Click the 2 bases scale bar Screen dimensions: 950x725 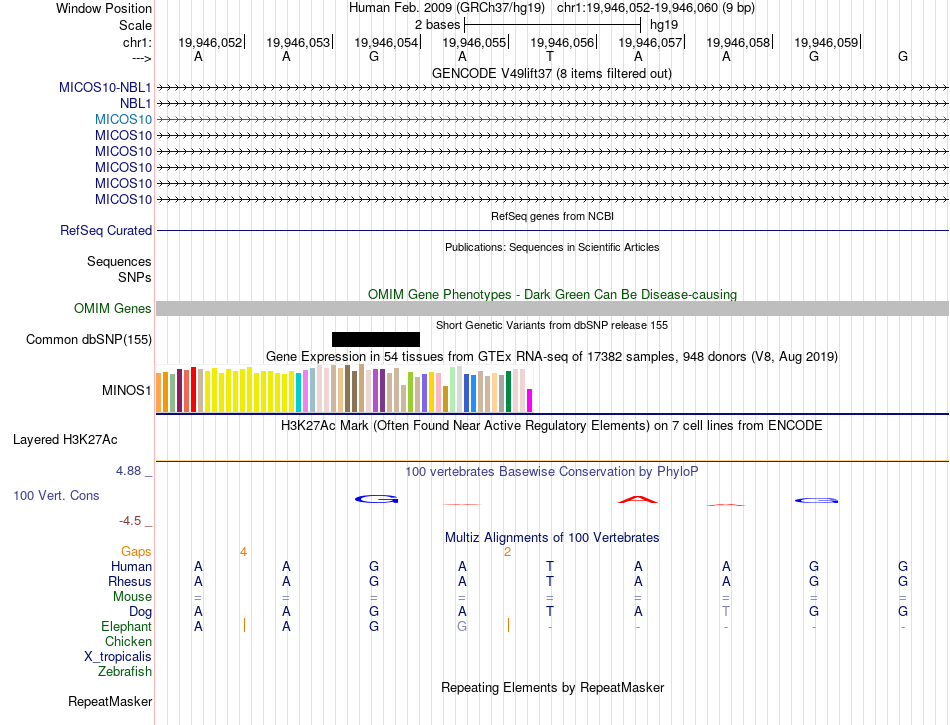[552, 23]
